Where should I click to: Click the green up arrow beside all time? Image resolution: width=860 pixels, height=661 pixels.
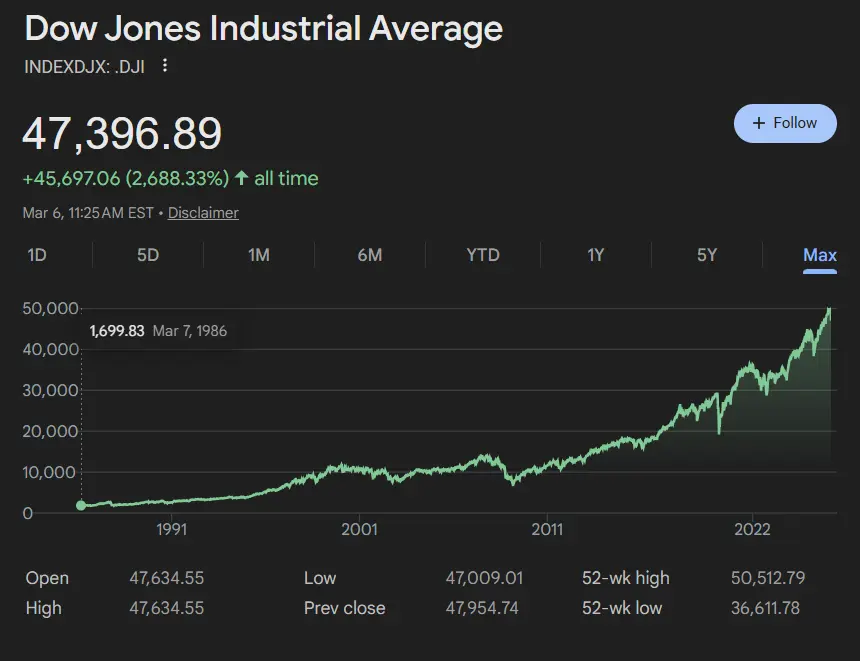(241, 179)
